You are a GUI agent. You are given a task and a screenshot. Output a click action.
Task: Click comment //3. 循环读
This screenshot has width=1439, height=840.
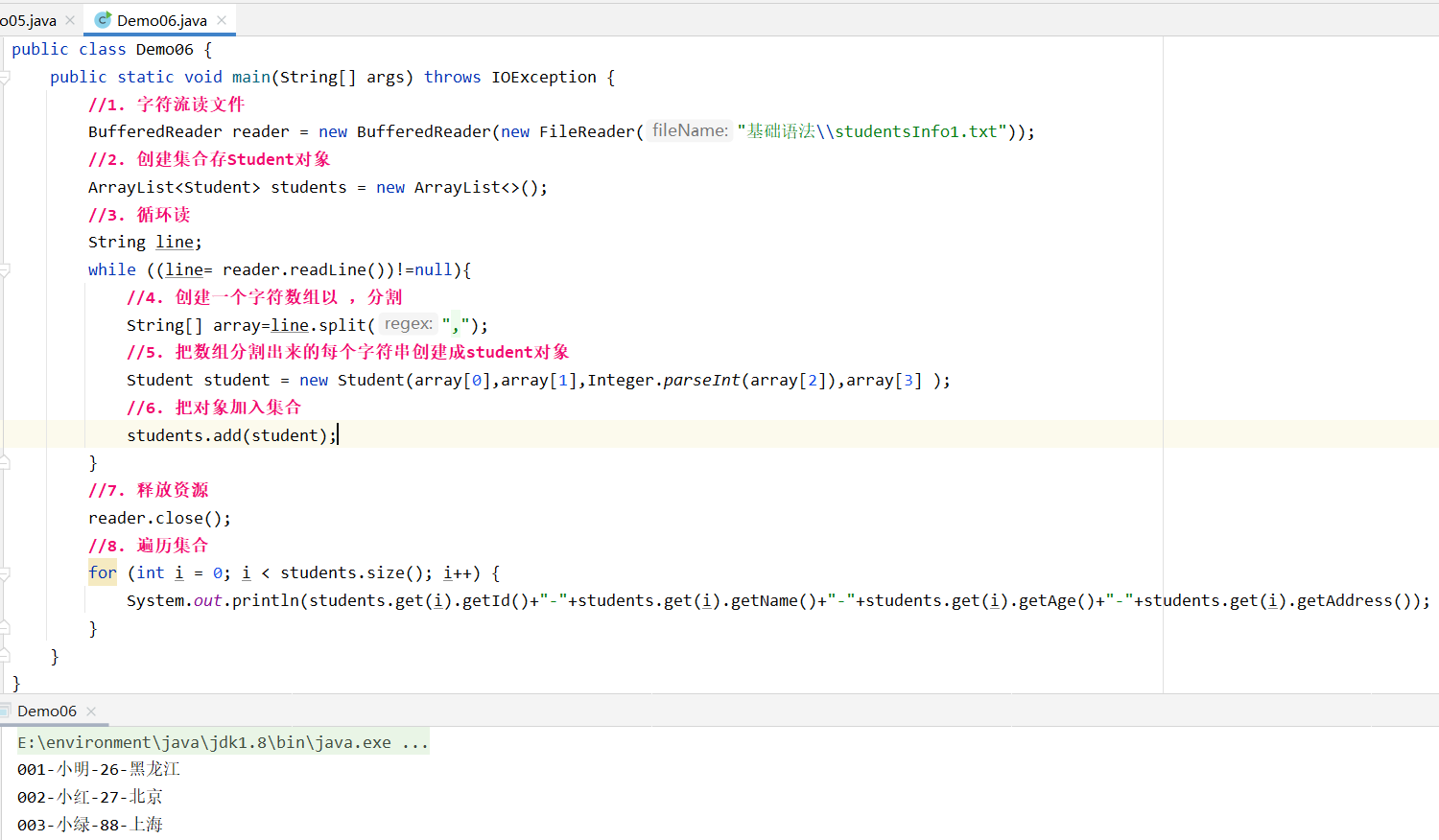139,215
